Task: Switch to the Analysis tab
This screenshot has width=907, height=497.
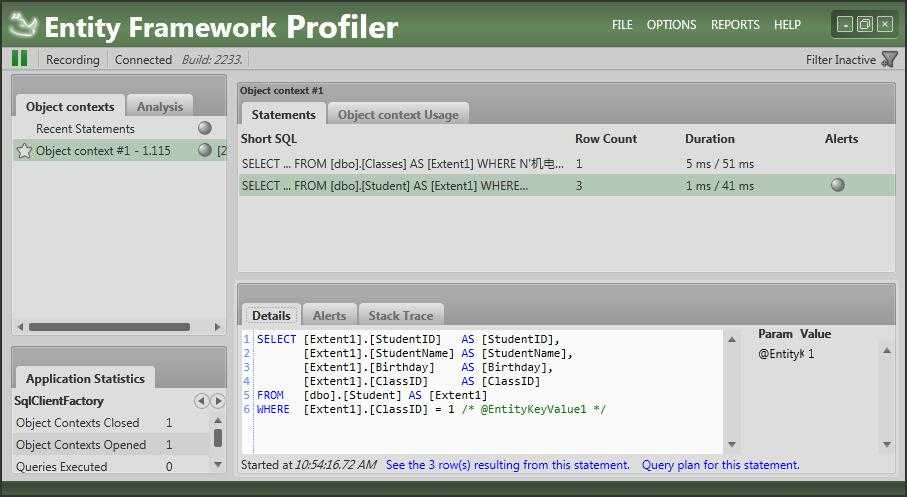Action: (x=160, y=106)
